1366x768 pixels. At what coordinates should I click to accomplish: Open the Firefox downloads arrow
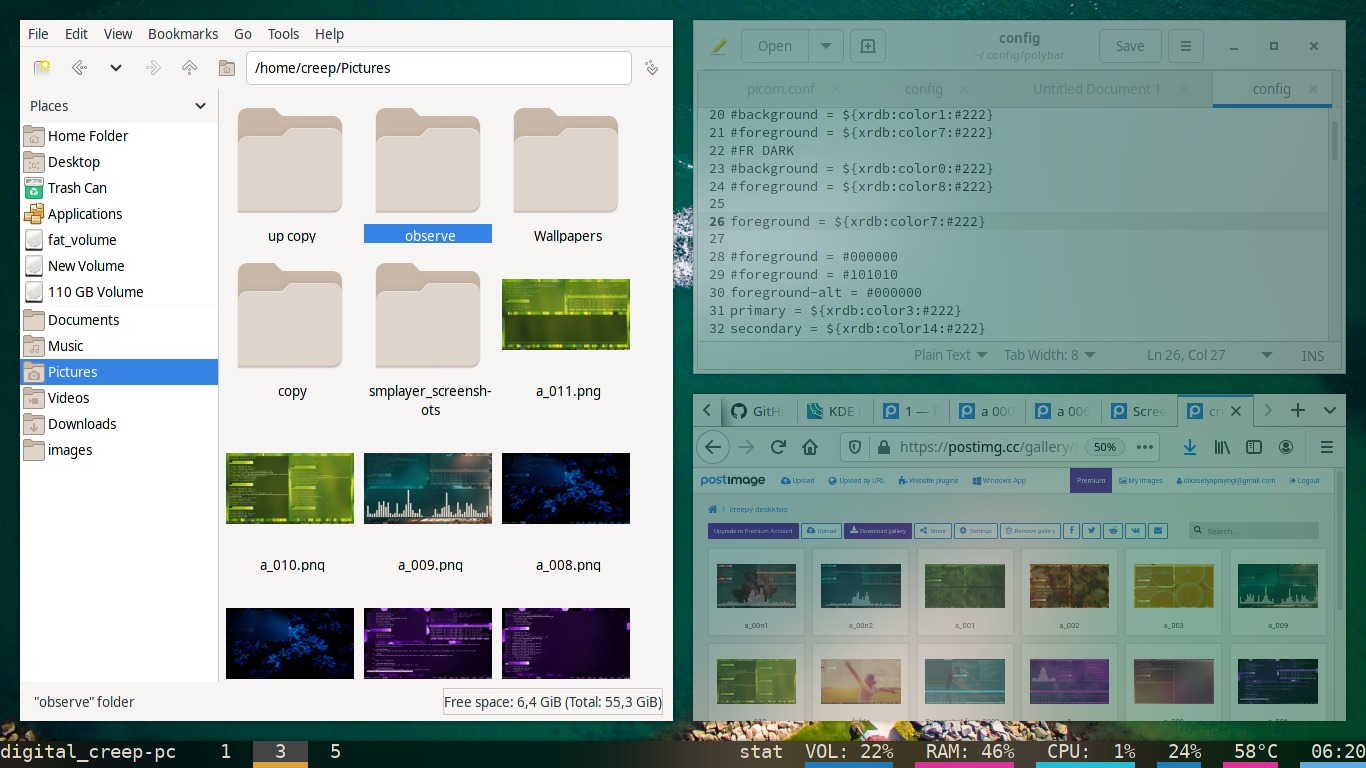1190,447
